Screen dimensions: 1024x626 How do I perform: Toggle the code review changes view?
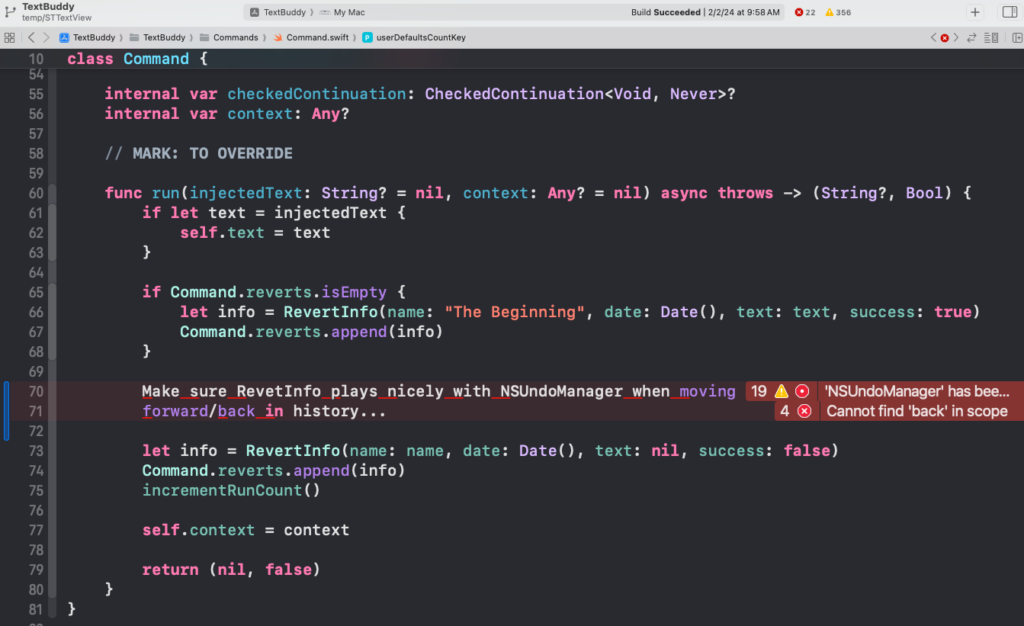pos(971,37)
